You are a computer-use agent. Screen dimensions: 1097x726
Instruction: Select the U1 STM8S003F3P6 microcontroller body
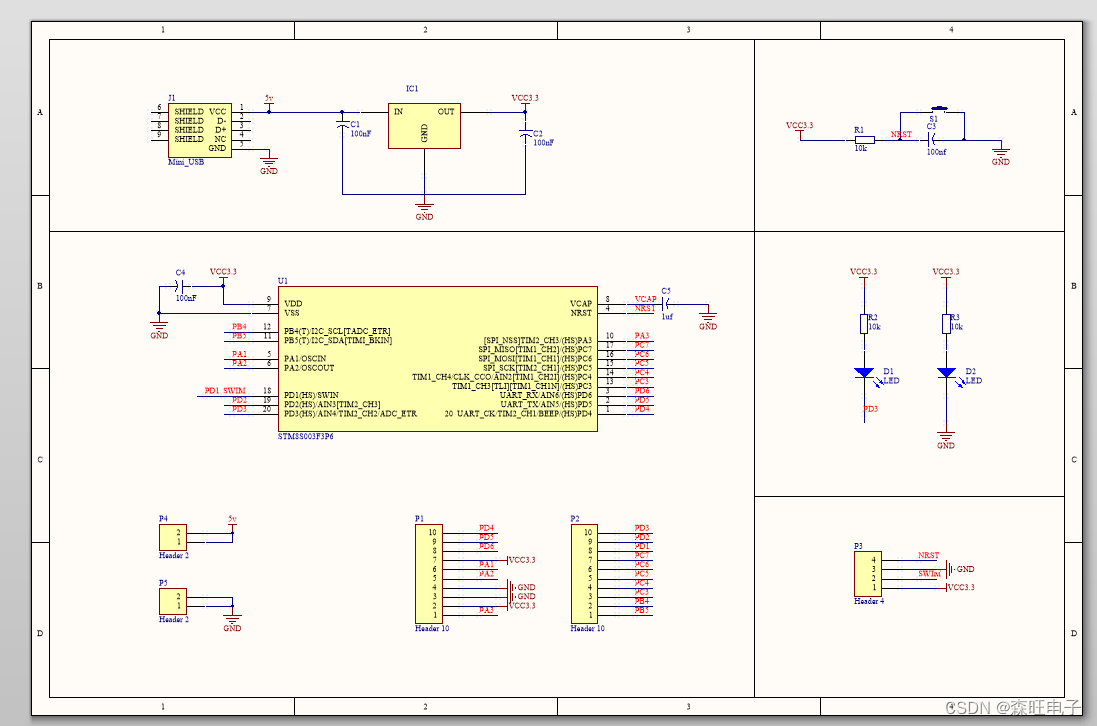point(438,359)
